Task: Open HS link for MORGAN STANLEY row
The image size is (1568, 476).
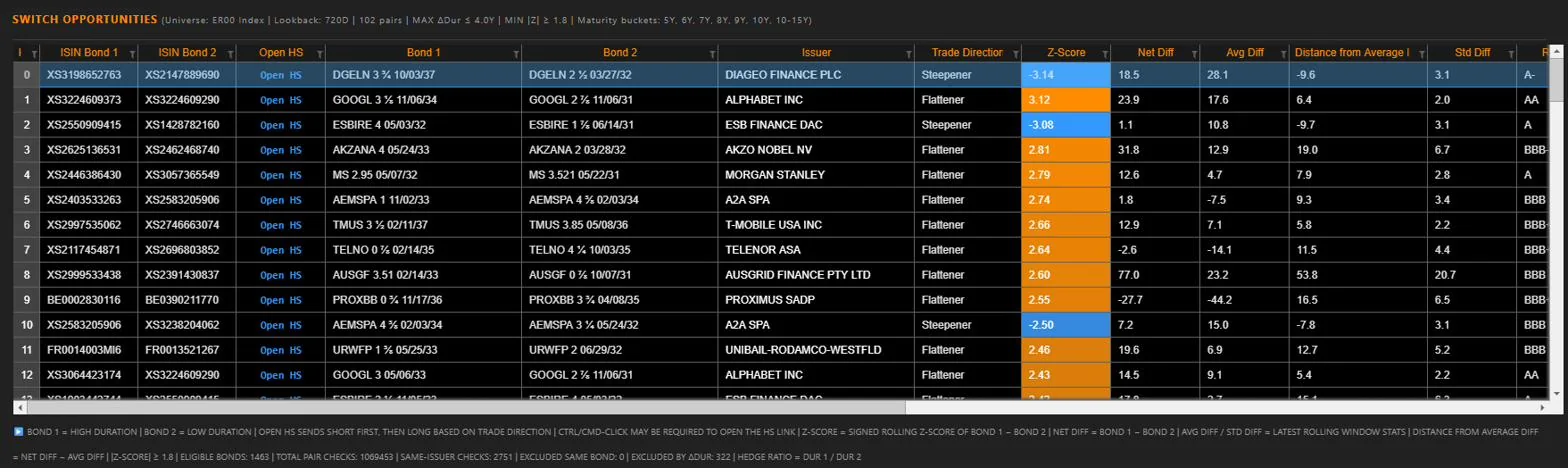Action: pyautogui.click(x=280, y=175)
